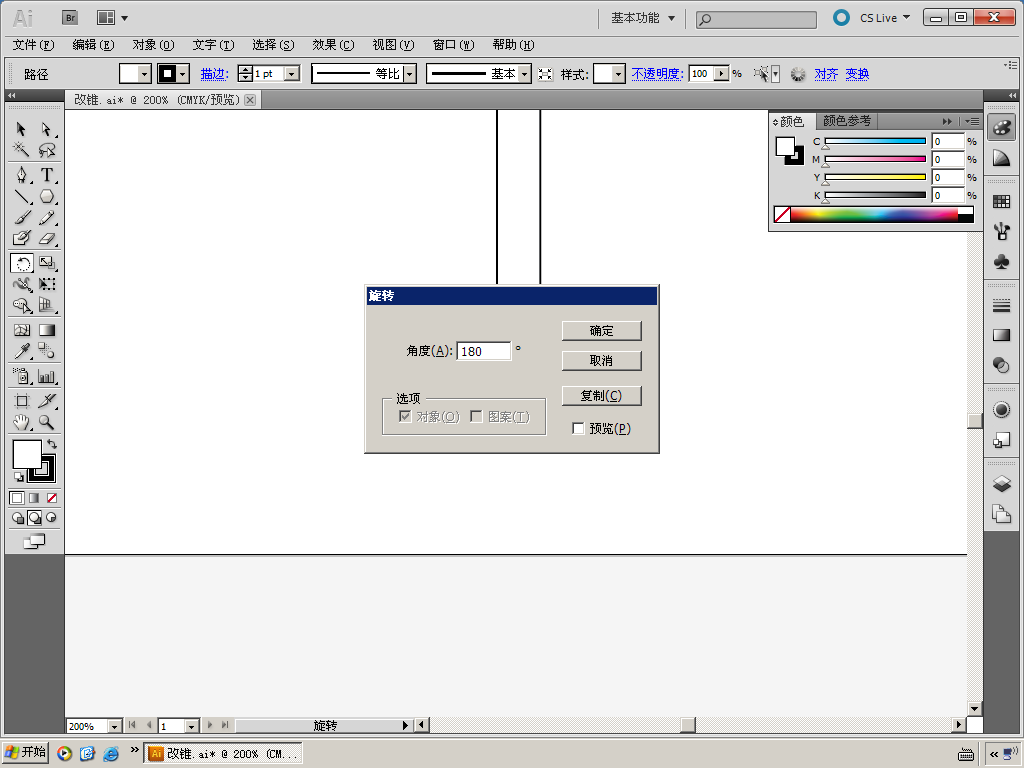
Task: Toggle the Objects checkbox in options
Action: pyautogui.click(x=405, y=417)
